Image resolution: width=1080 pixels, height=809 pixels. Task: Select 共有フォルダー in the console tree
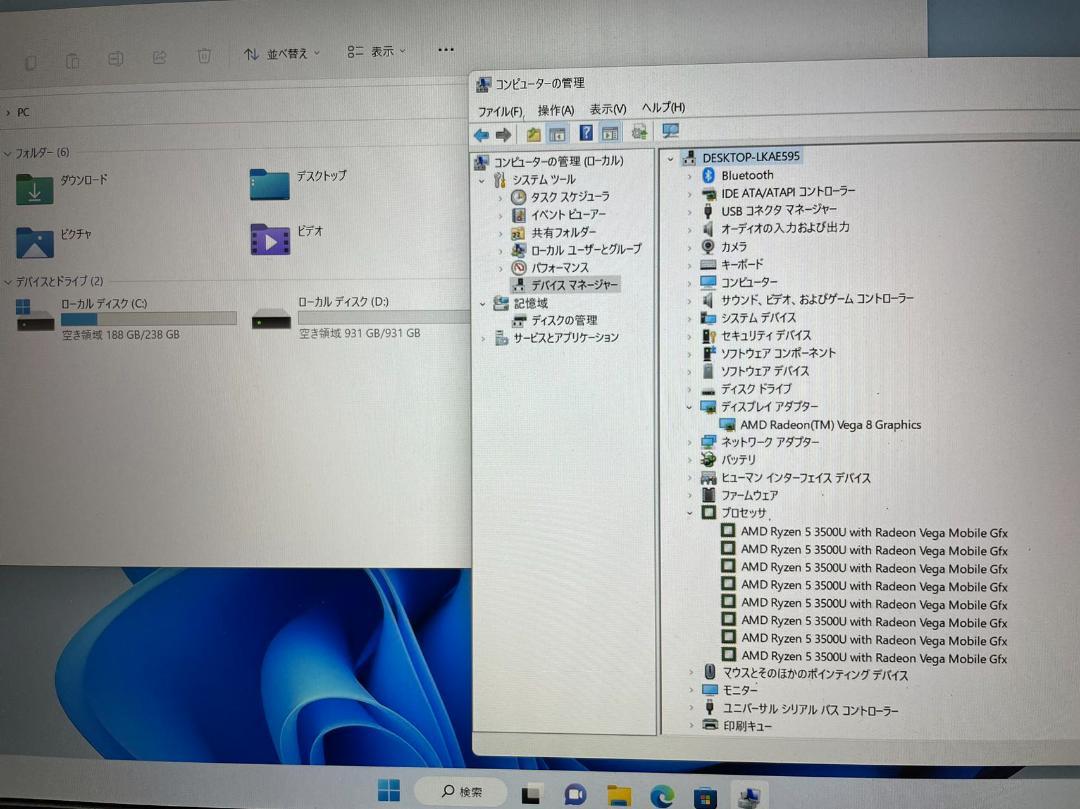coord(563,233)
